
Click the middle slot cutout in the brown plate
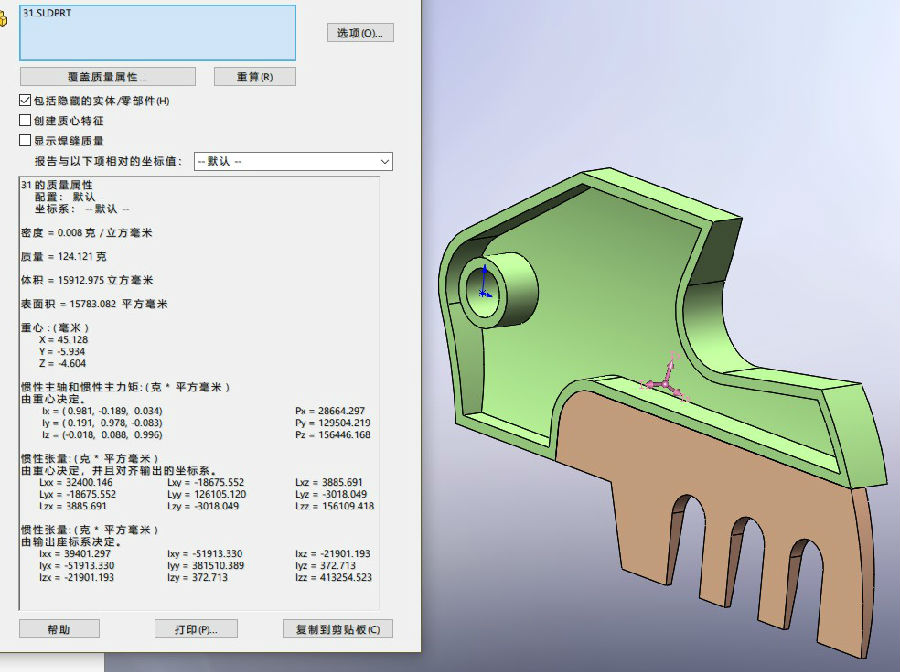click(x=745, y=545)
